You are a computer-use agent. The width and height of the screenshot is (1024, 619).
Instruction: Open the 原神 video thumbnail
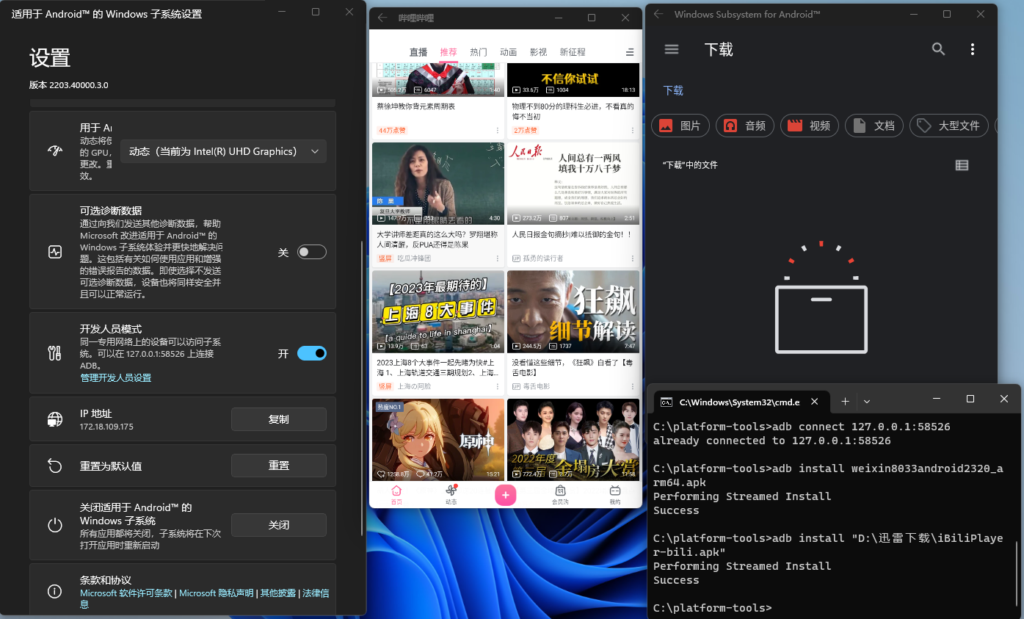click(x=438, y=439)
